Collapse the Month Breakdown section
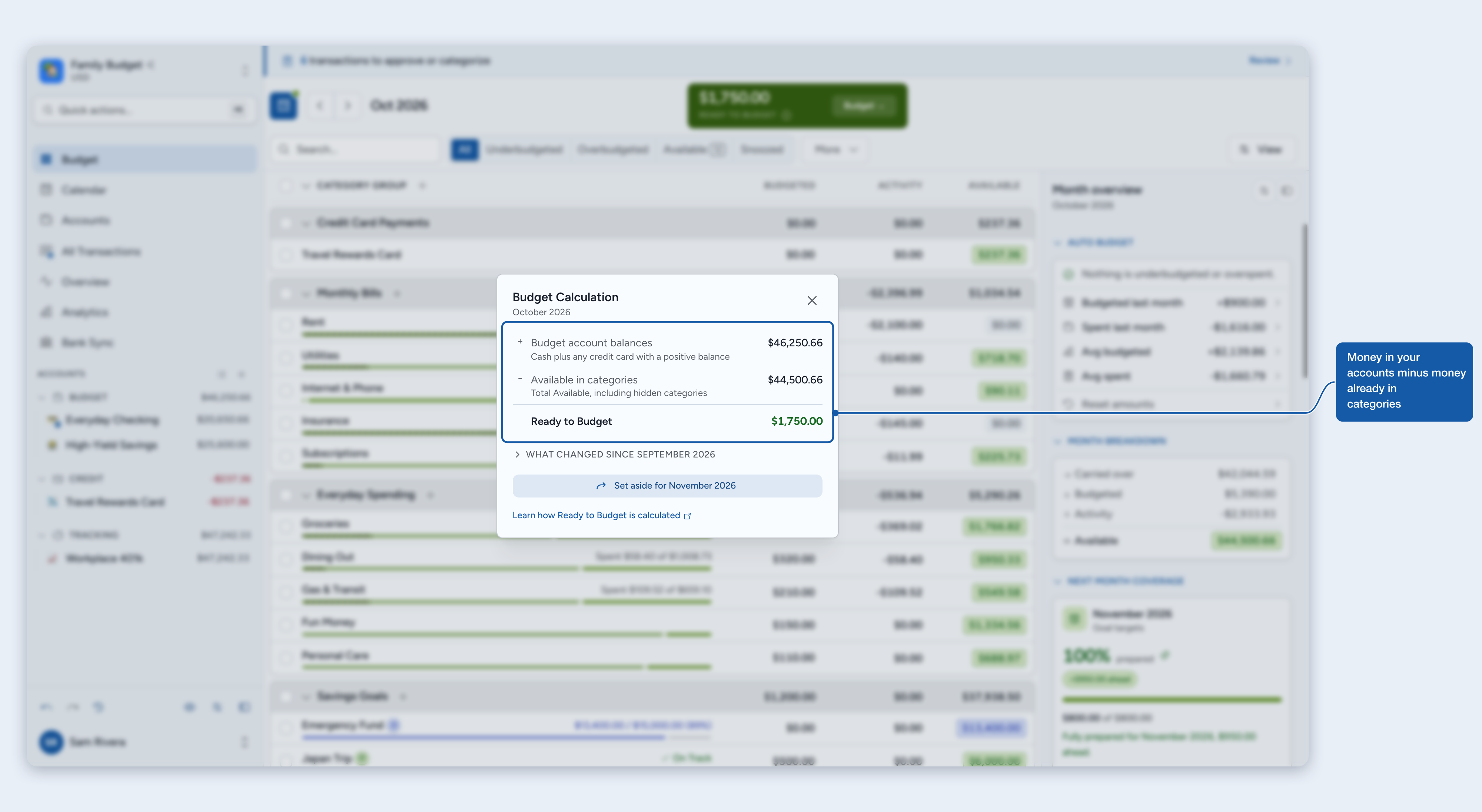The image size is (1482, 812). [1057, 441]
